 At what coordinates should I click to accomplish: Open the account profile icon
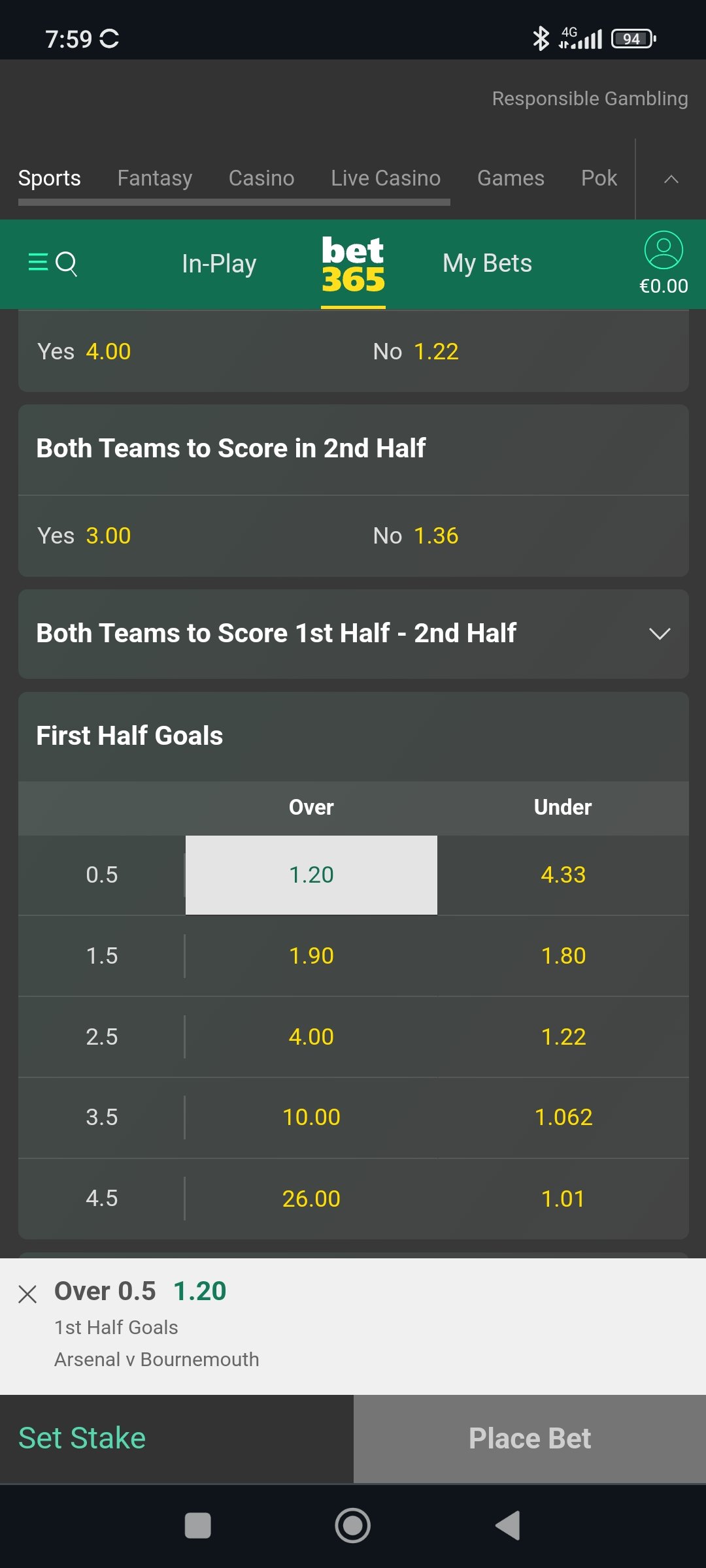tap(664, 251)
